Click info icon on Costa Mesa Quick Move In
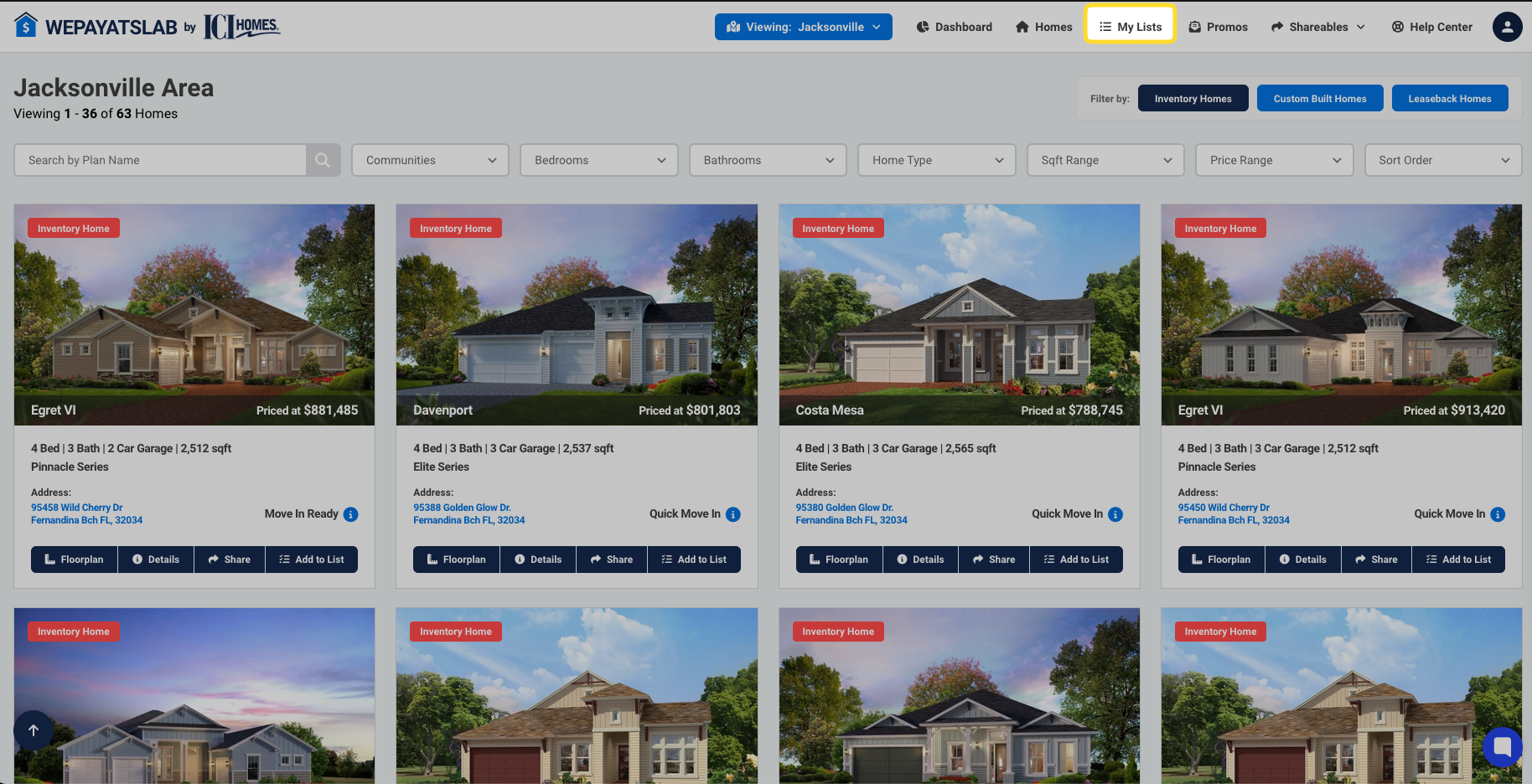1532x784 pixels. (x=1115, y=514)
